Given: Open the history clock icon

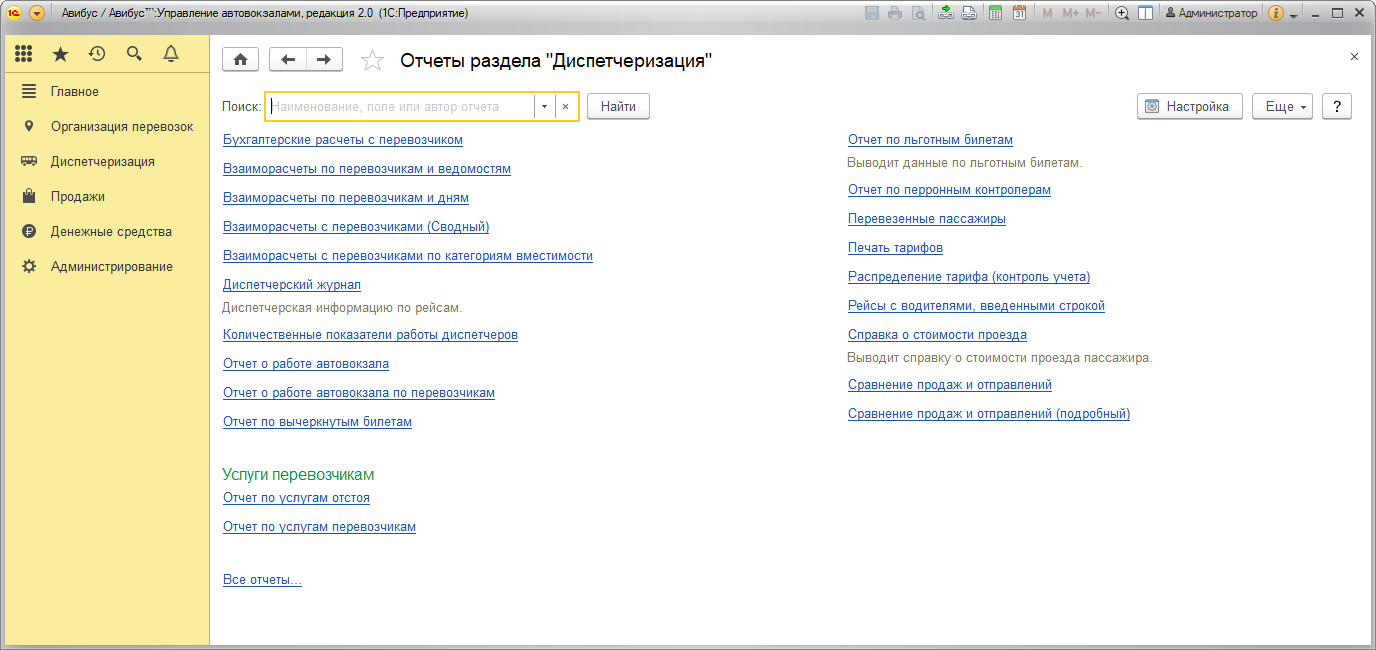Looking at the screenshot, I should point(97,54).
